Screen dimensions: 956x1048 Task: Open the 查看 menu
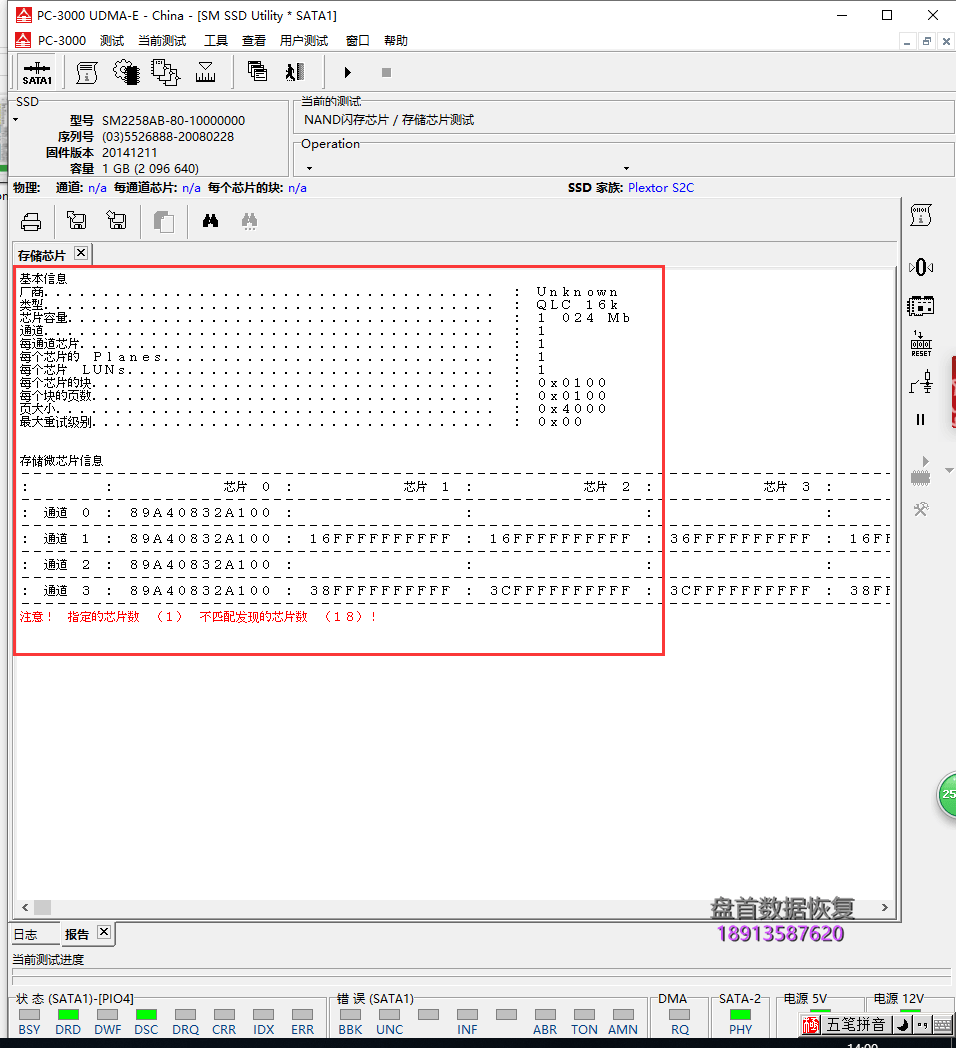coord(253,41)
